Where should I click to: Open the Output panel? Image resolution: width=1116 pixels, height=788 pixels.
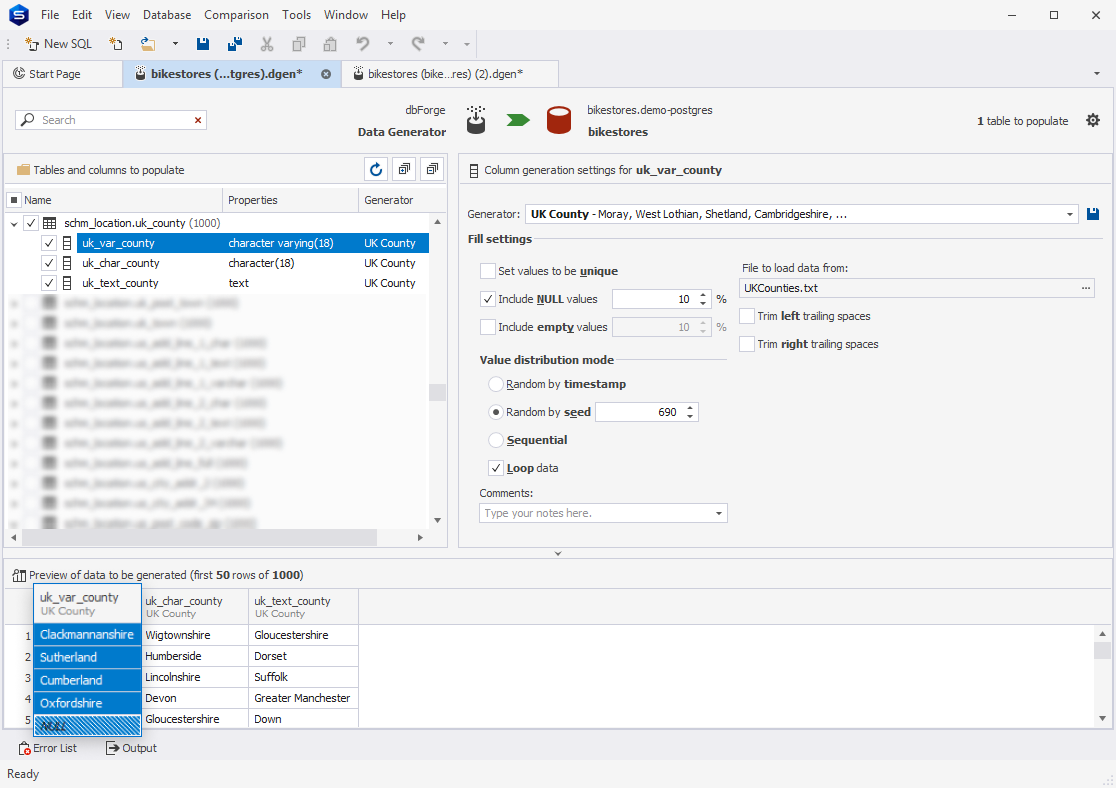[131, 748]
